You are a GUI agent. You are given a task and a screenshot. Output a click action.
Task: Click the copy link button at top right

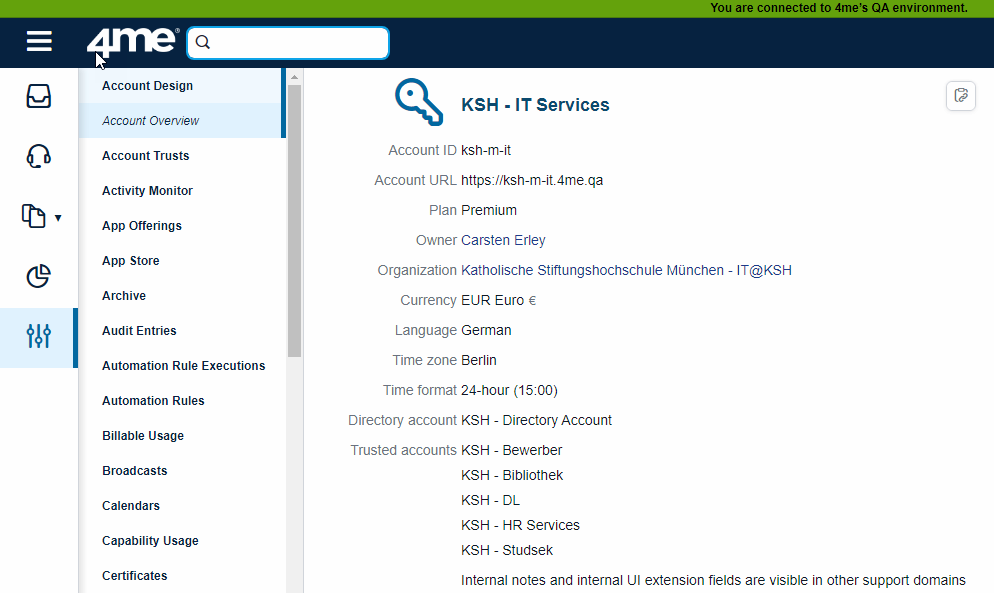[x=961, y=96]
